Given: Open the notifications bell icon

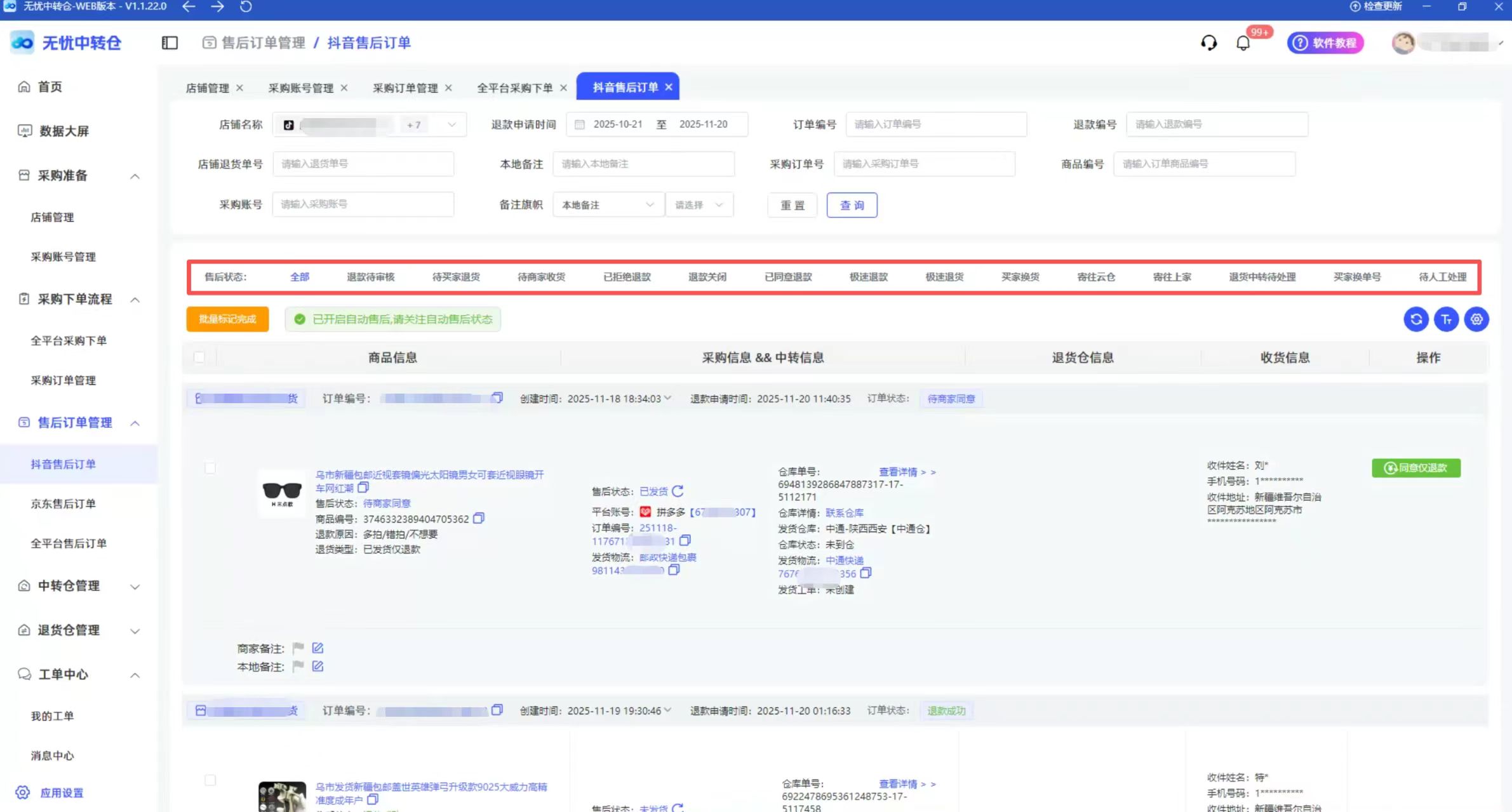Looking at the screenshot, I should (1243, 43).
